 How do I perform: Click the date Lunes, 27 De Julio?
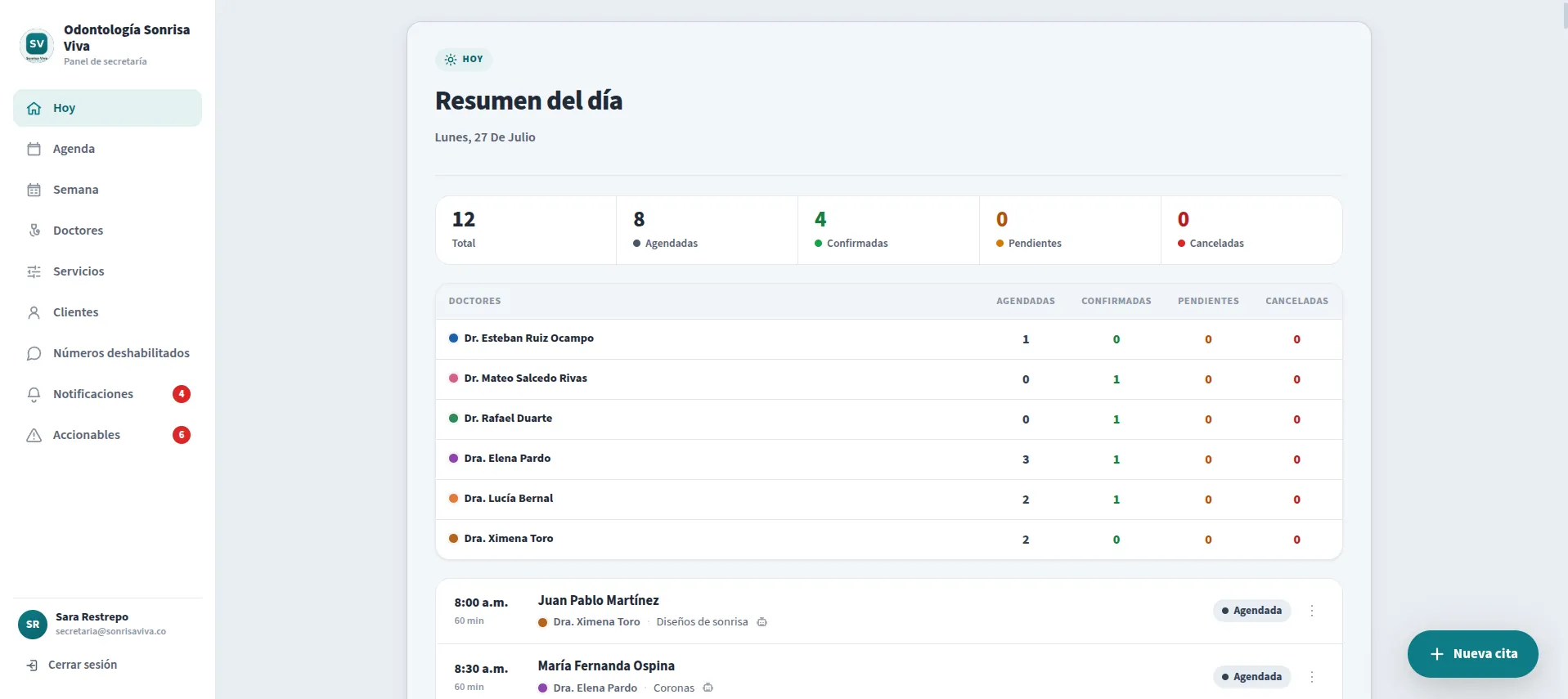tap(485, 137)
